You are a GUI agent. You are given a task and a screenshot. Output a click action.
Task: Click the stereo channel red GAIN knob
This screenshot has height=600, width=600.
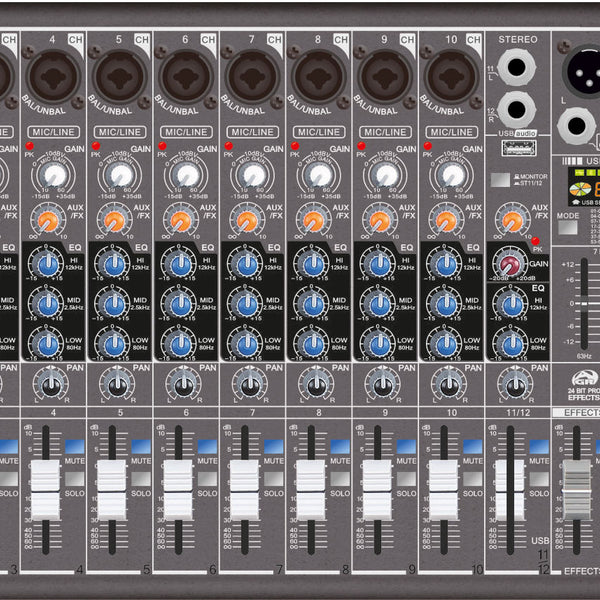click(510, 264)
